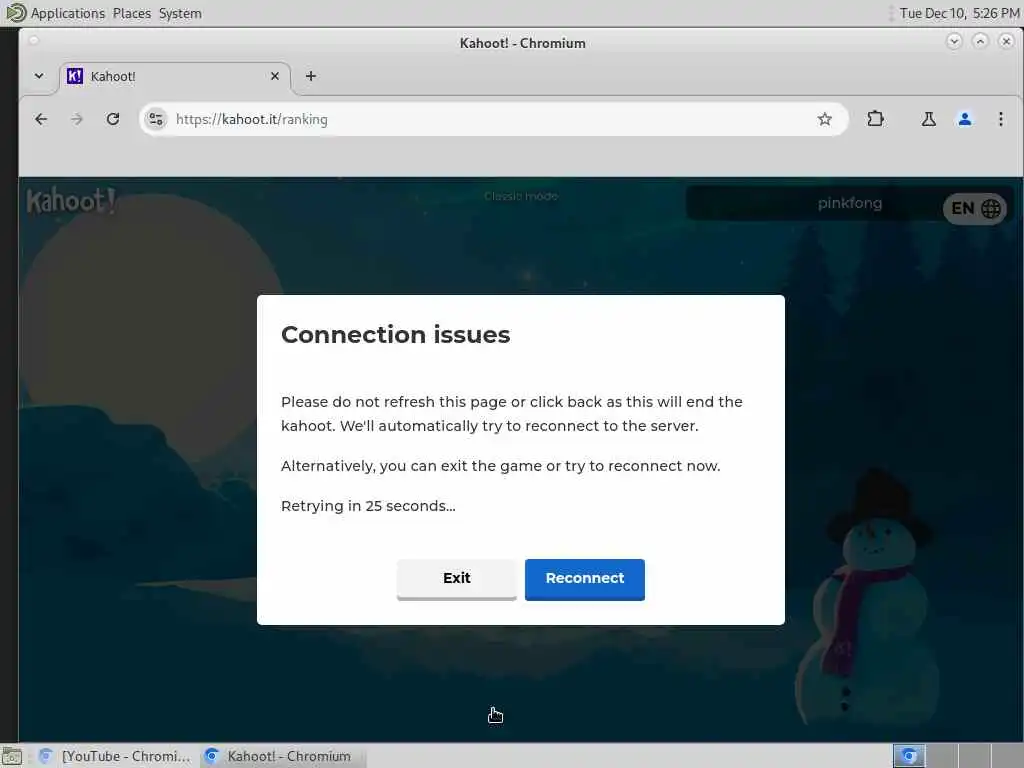Click "Retrying in 25 seconds..." text
This screenshot has height=768, width=1024.
[368, 506]
